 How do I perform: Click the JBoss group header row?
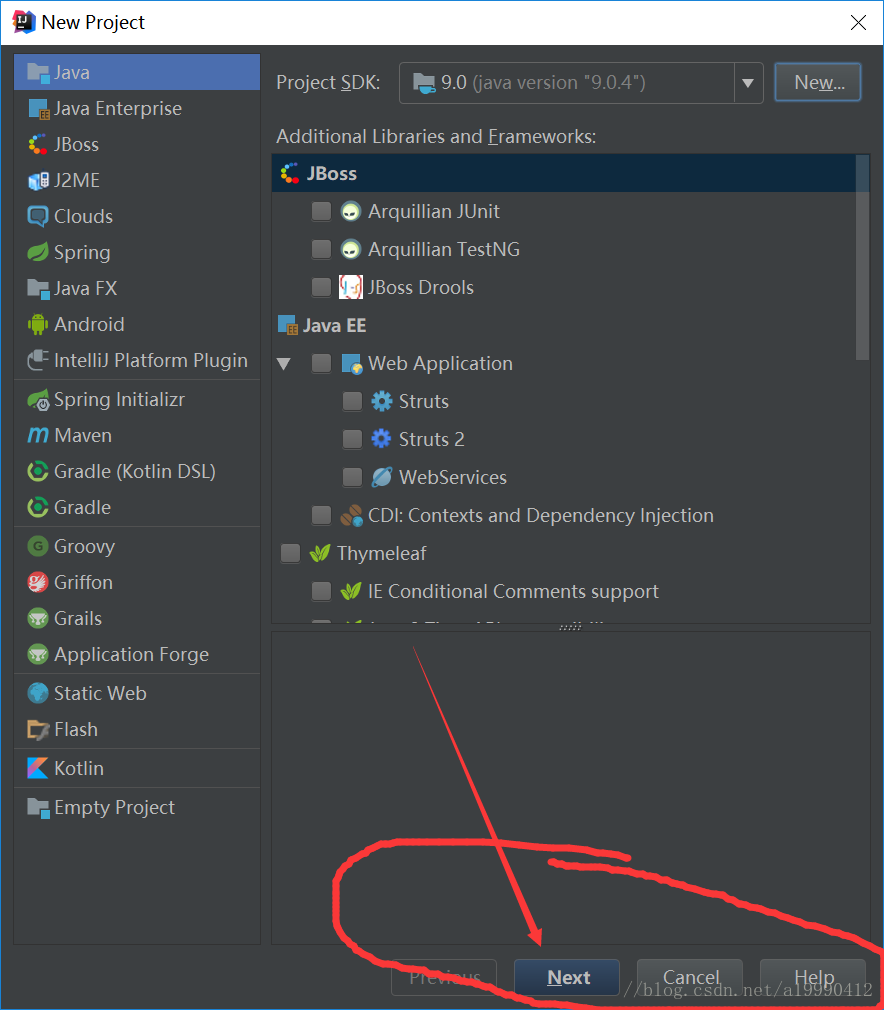tap(564, 173)
